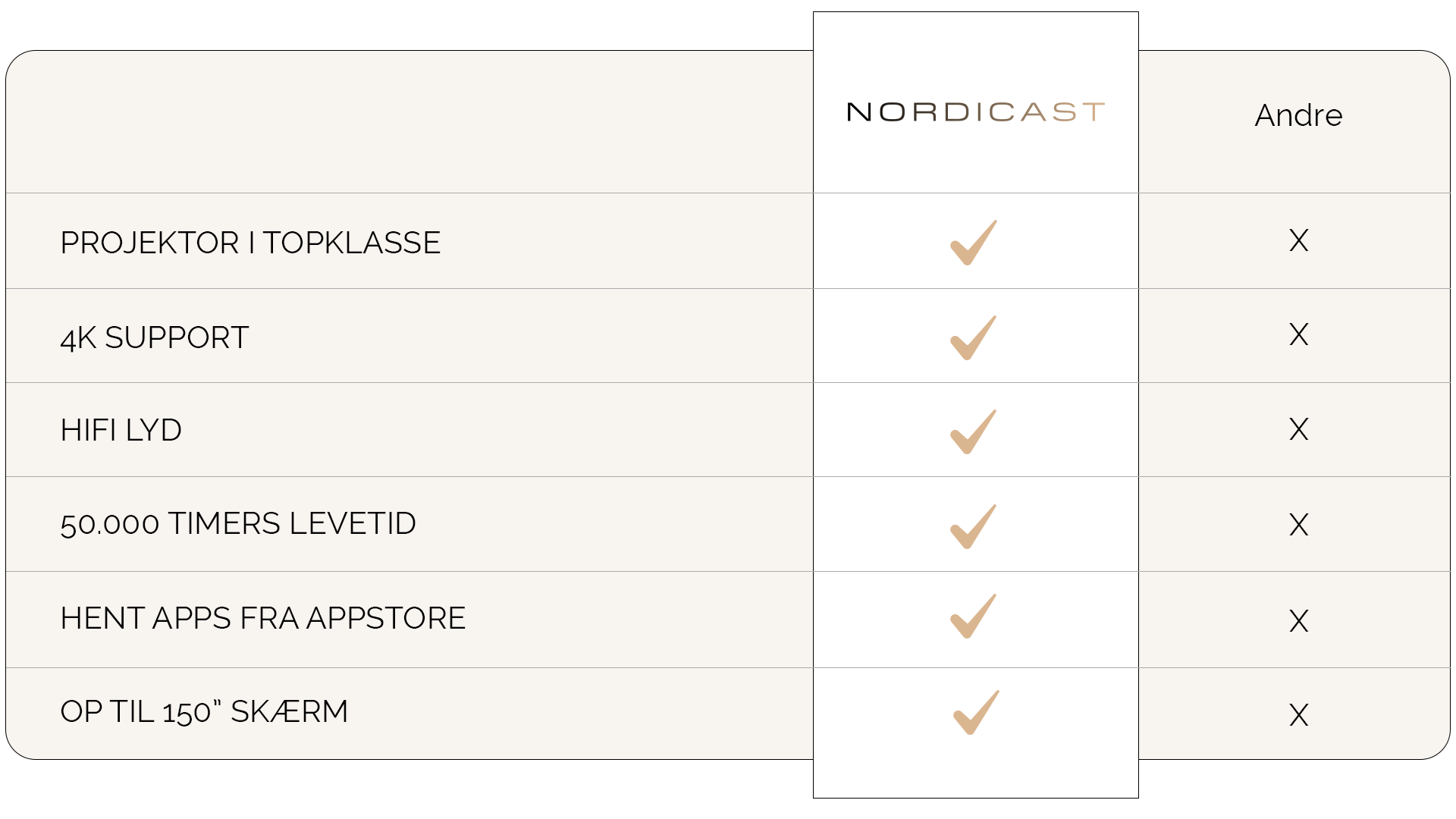Click the X for Op til 150" skærm

pos(1299,715)
